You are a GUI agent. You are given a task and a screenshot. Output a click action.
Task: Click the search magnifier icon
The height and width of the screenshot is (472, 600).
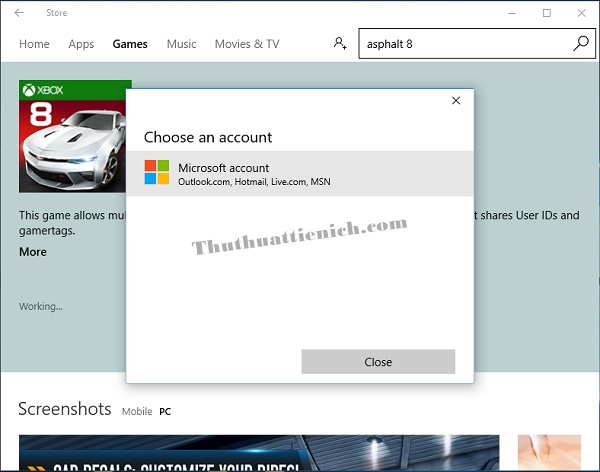point(580,44)
